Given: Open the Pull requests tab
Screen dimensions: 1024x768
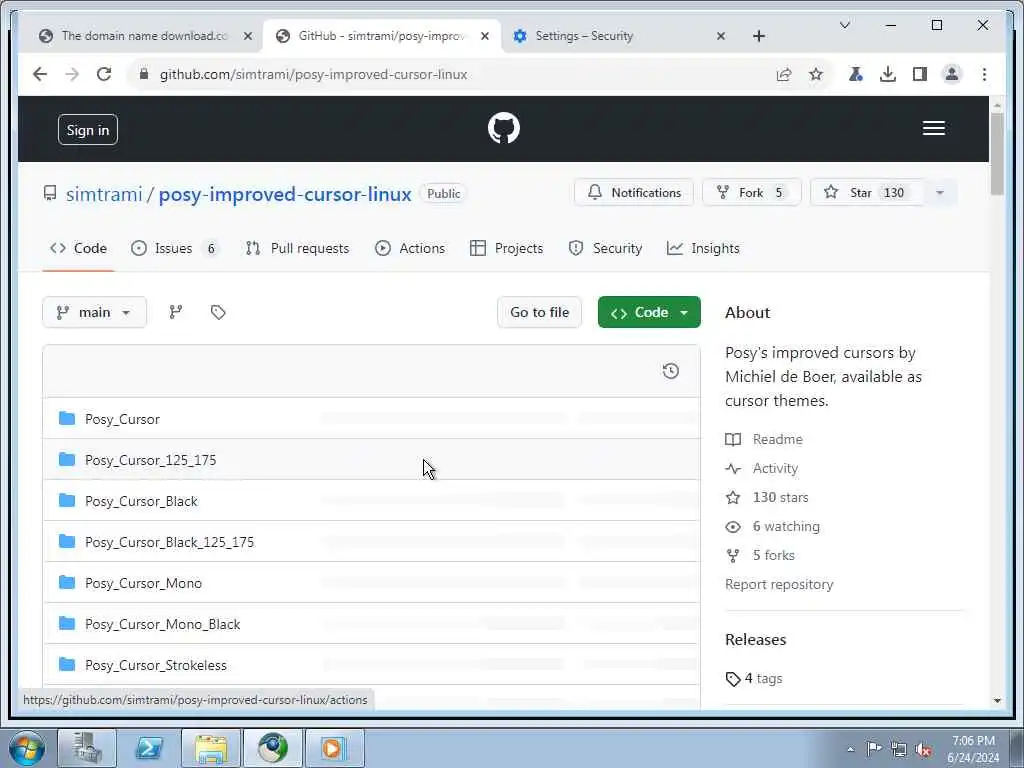Looking at the screenshot, I should point(298,248).
